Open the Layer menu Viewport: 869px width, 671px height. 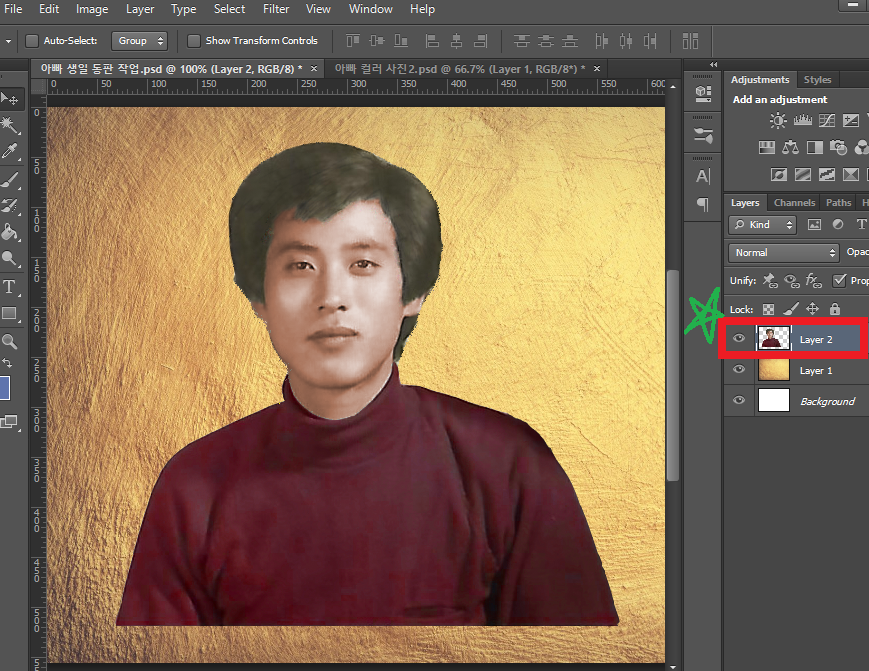[140, 9]
